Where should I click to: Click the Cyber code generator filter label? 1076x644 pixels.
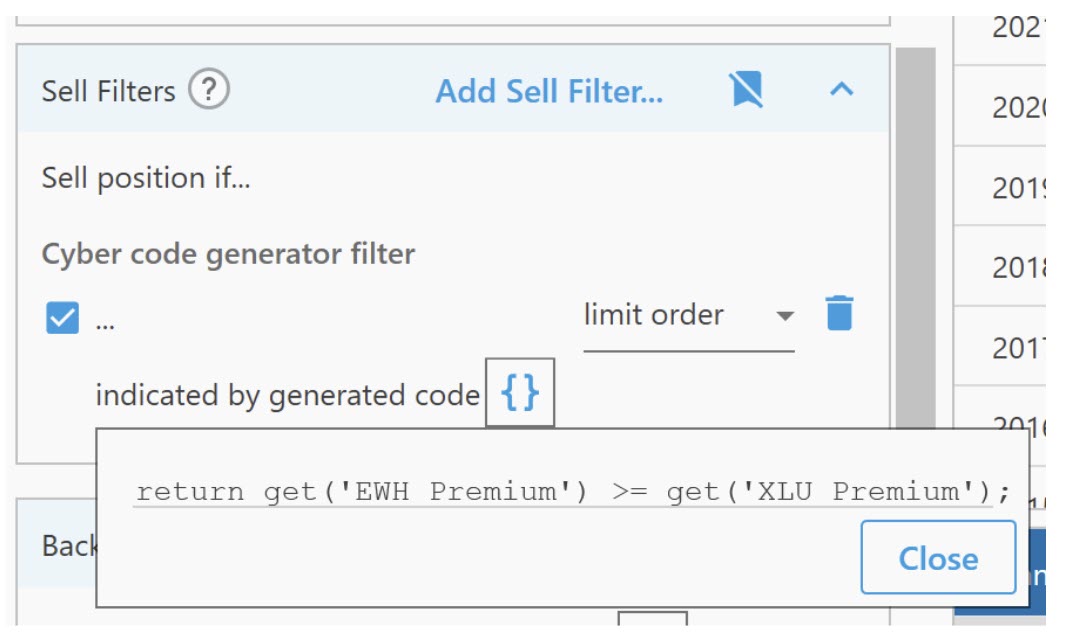click(x=228, y=254)
